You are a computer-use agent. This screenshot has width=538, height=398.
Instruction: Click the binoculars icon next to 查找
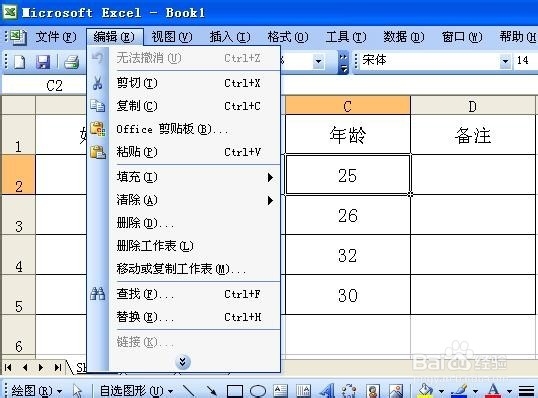[x=98, y=294]
